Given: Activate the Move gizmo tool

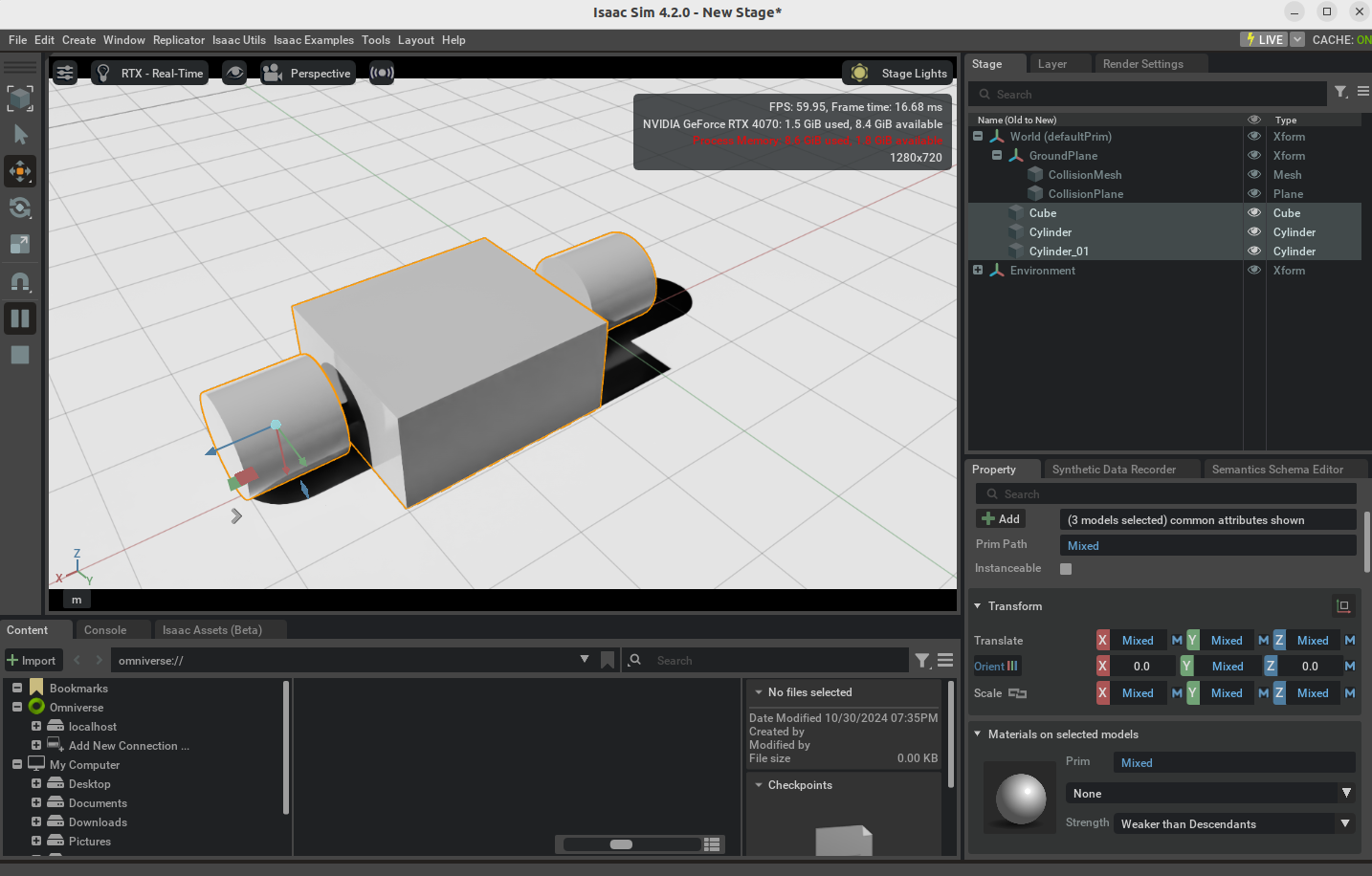Looking at the screenshot, I should click(x=20, y=171).
